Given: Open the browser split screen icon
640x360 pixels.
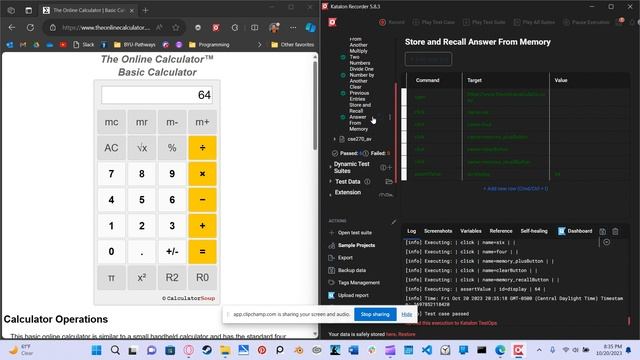Looking at the screenshot, I should pyautogui.click(x=254, y=27).
